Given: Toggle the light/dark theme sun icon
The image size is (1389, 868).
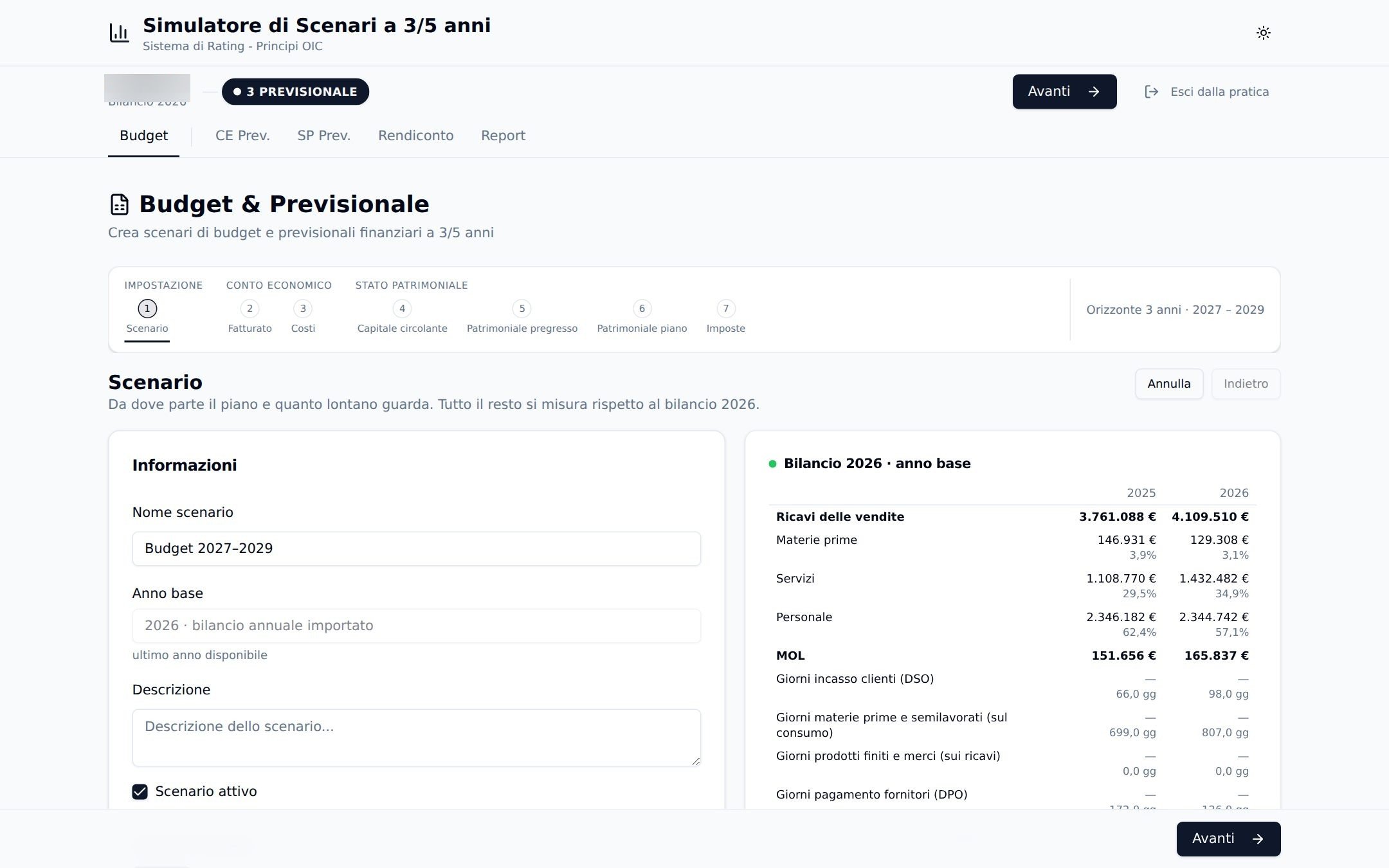Looking at the screenshot, I should click(1263, 33).
